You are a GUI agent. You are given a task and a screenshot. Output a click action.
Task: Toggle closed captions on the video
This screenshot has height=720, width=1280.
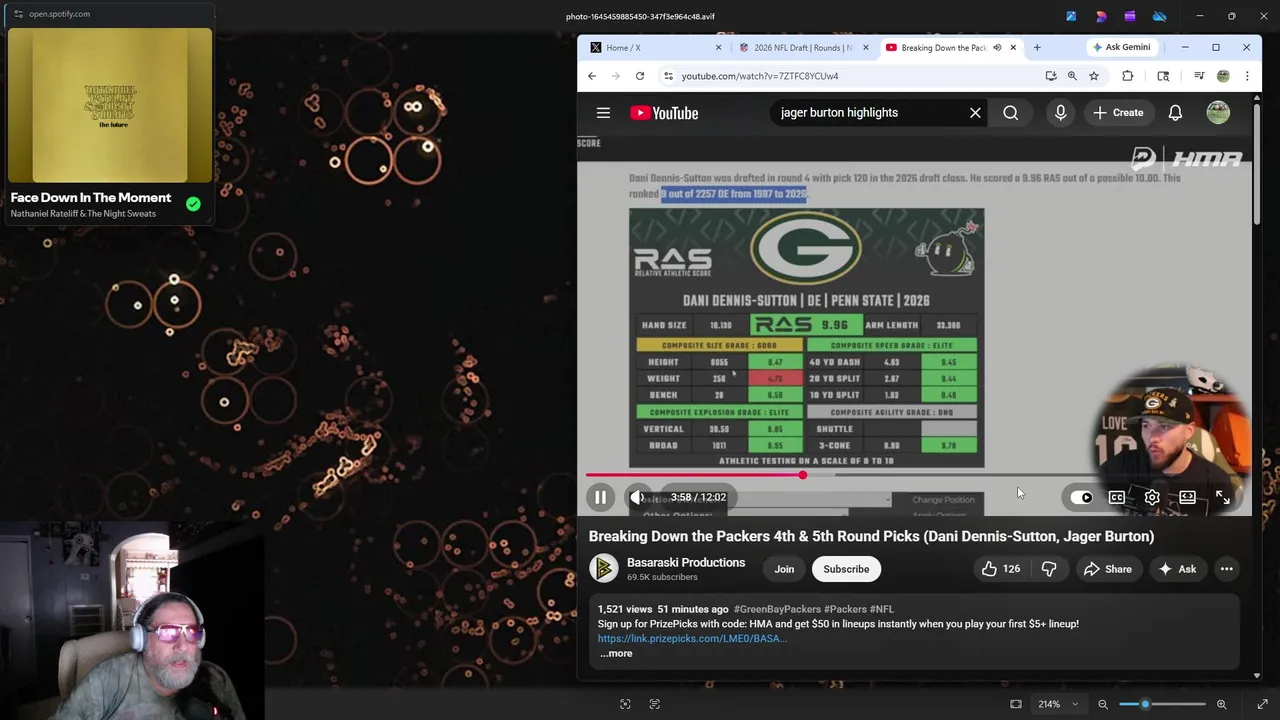point(1117,497)
